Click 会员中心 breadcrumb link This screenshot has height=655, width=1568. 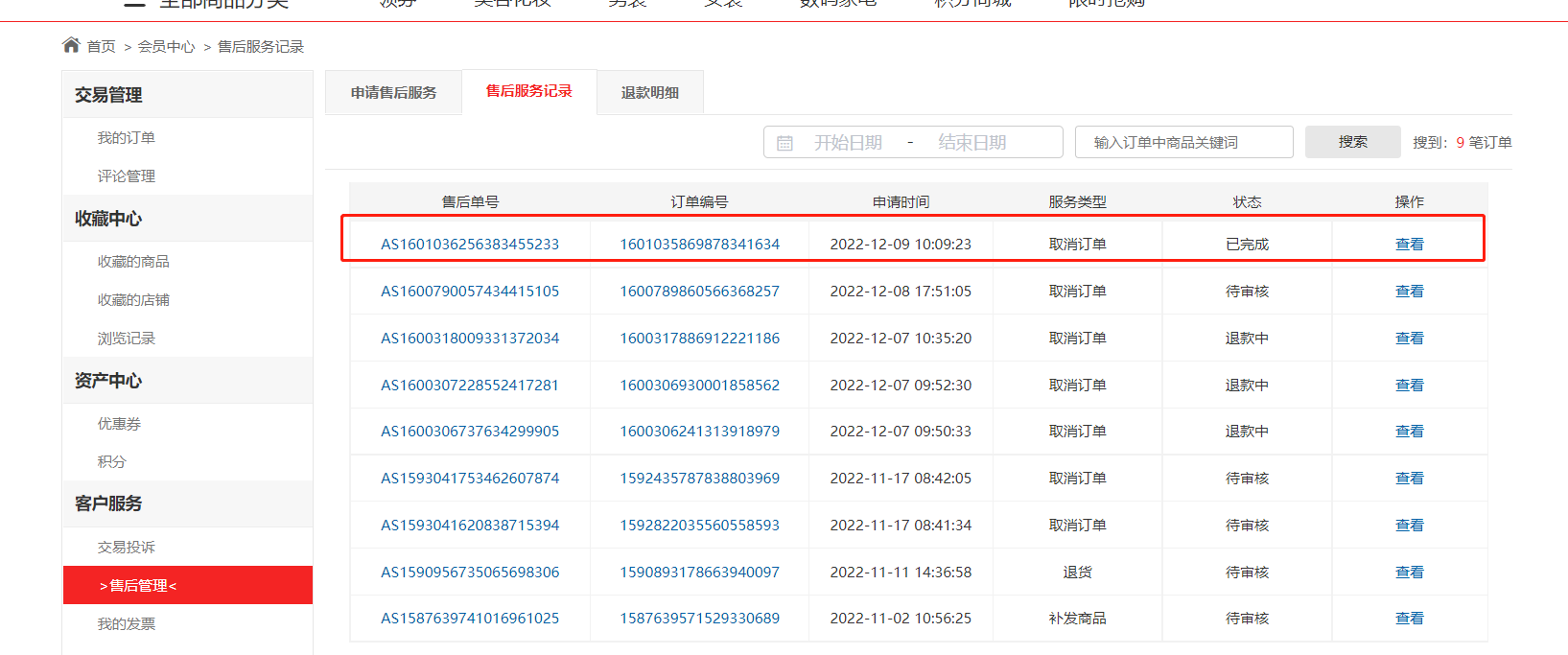[166, 46]
